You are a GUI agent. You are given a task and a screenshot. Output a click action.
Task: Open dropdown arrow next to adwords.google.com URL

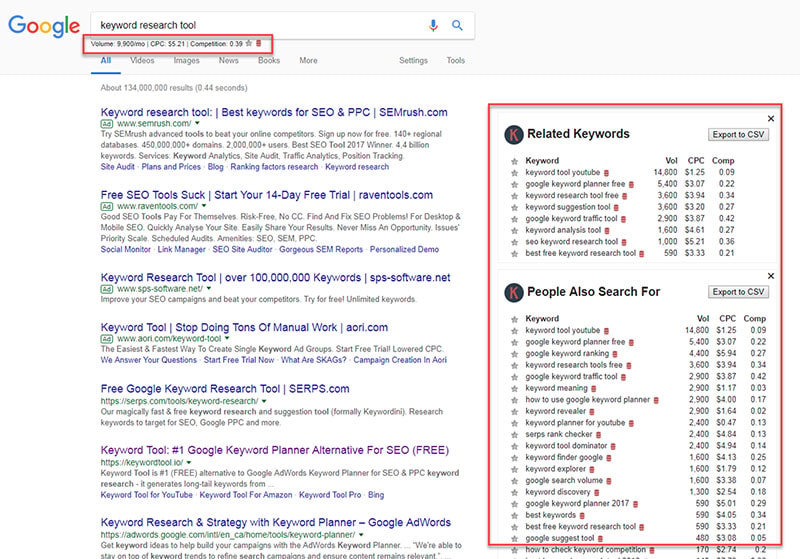[x=361, y=535]
